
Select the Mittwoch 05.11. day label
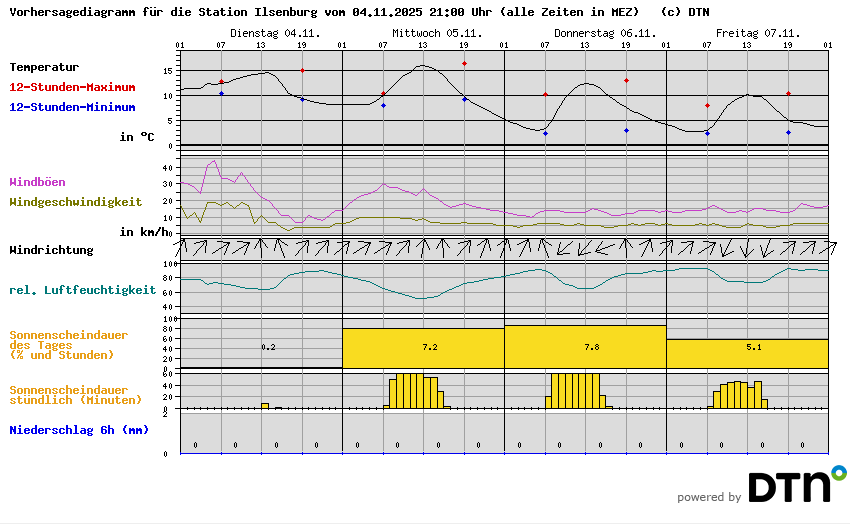click(423, 33)
